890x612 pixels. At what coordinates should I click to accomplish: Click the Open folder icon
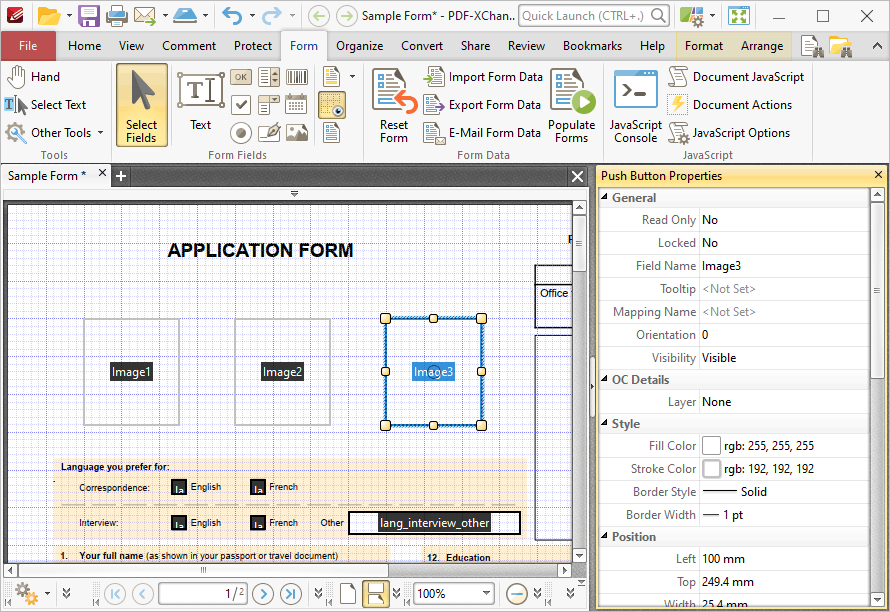(x=49, y=16)
